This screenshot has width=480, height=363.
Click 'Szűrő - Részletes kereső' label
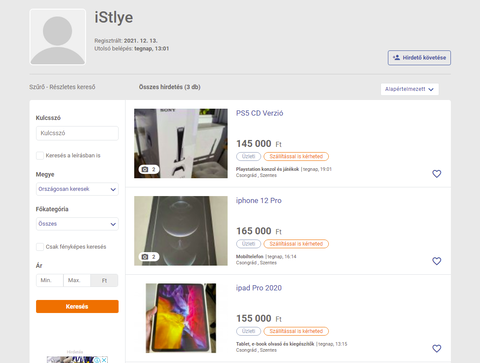(x=62, y=87)
